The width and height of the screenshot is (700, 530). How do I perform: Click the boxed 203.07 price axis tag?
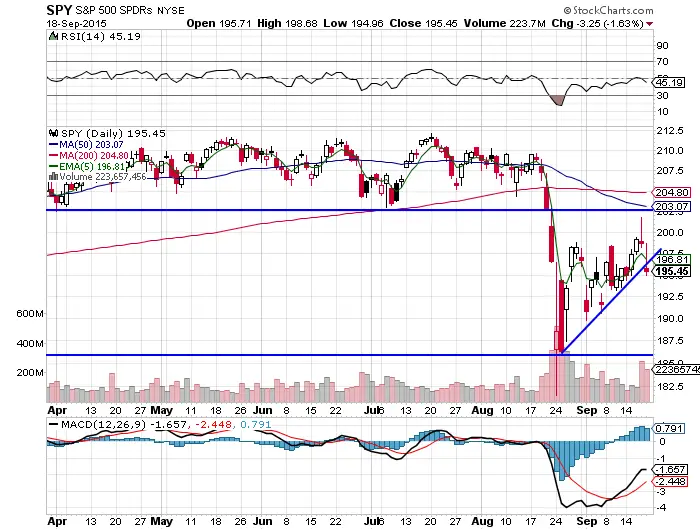tap(672, 206)
